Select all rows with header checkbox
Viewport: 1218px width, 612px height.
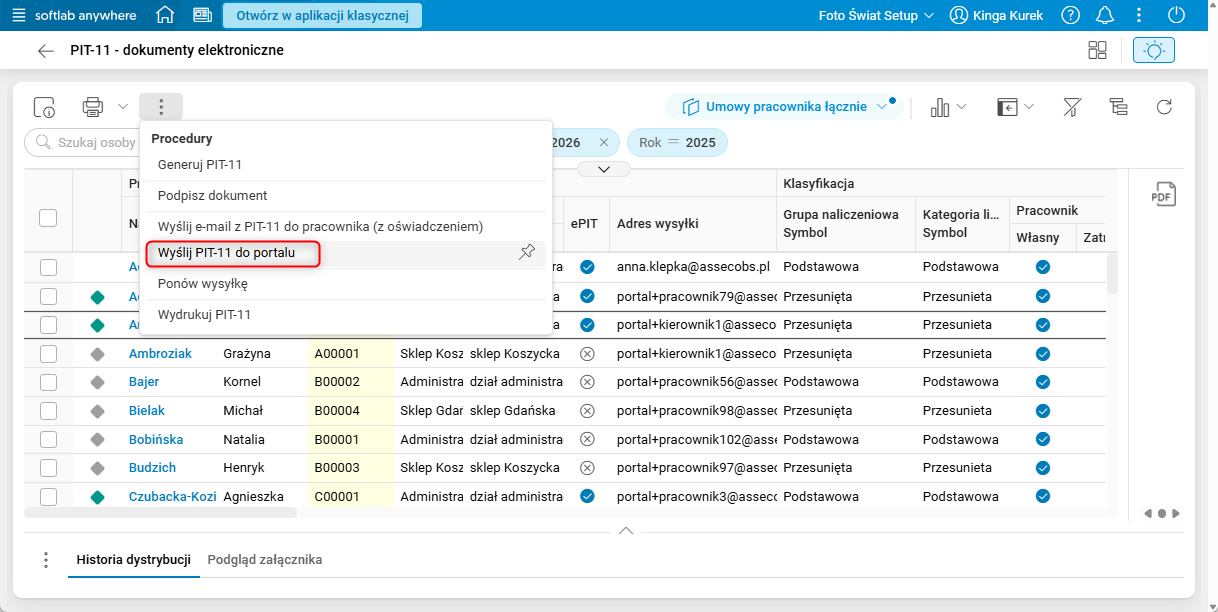(48, 217)
